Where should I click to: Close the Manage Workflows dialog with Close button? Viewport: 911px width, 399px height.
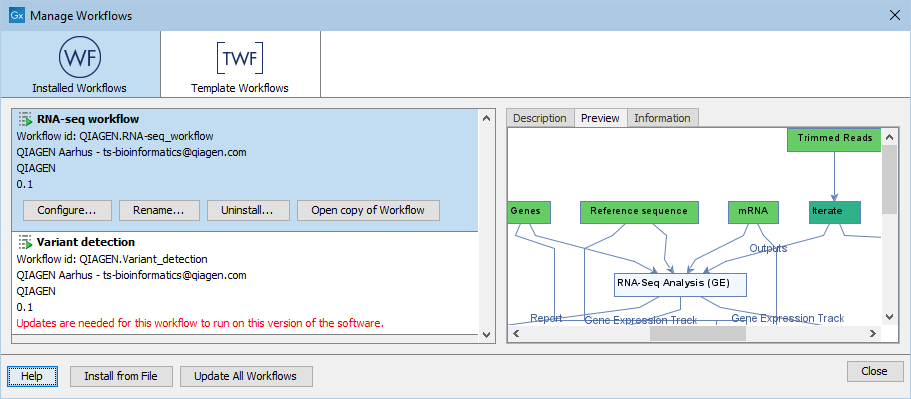click(x=874, y=371)
